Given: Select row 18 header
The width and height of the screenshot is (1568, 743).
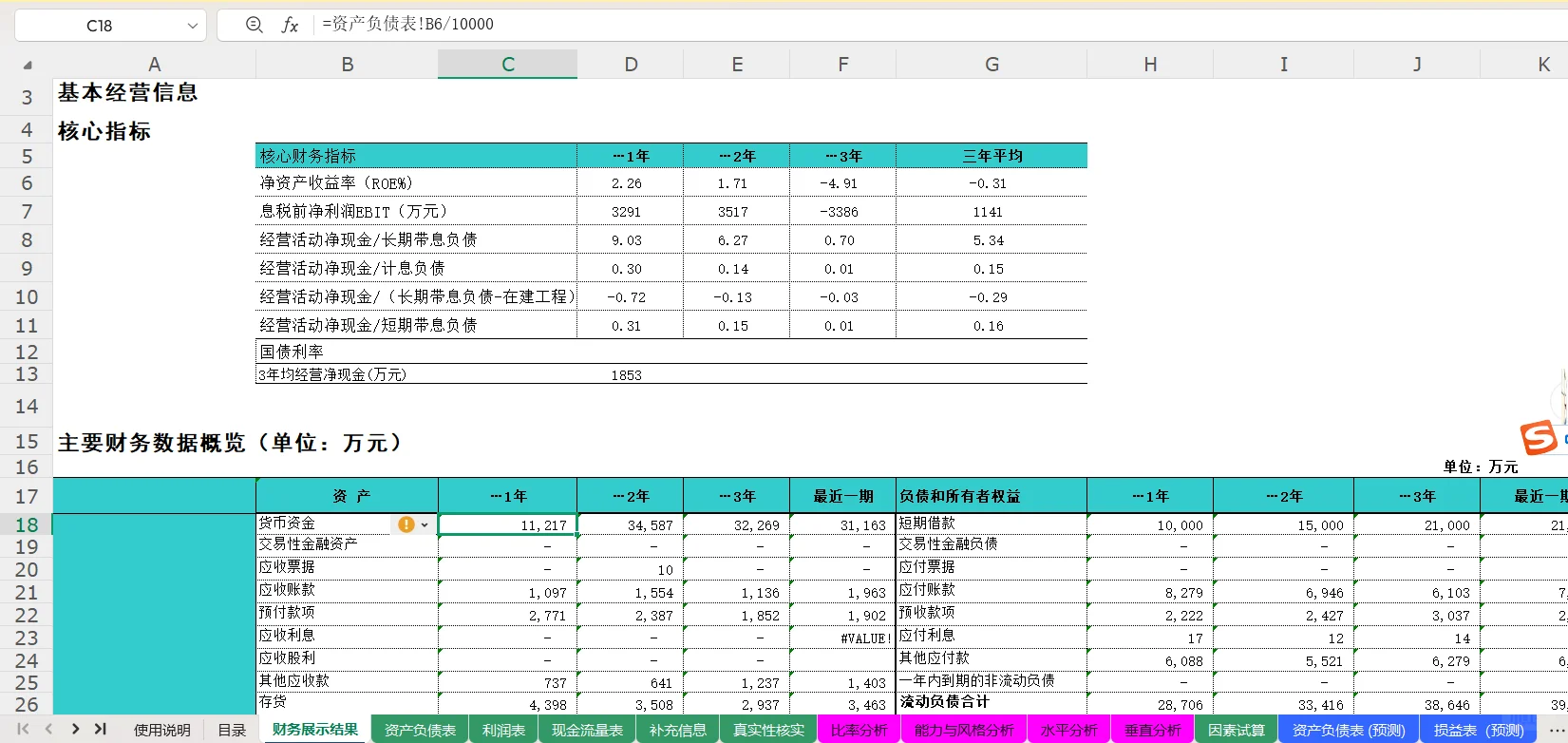Looking at the screenshot, I should coord(27,524).
